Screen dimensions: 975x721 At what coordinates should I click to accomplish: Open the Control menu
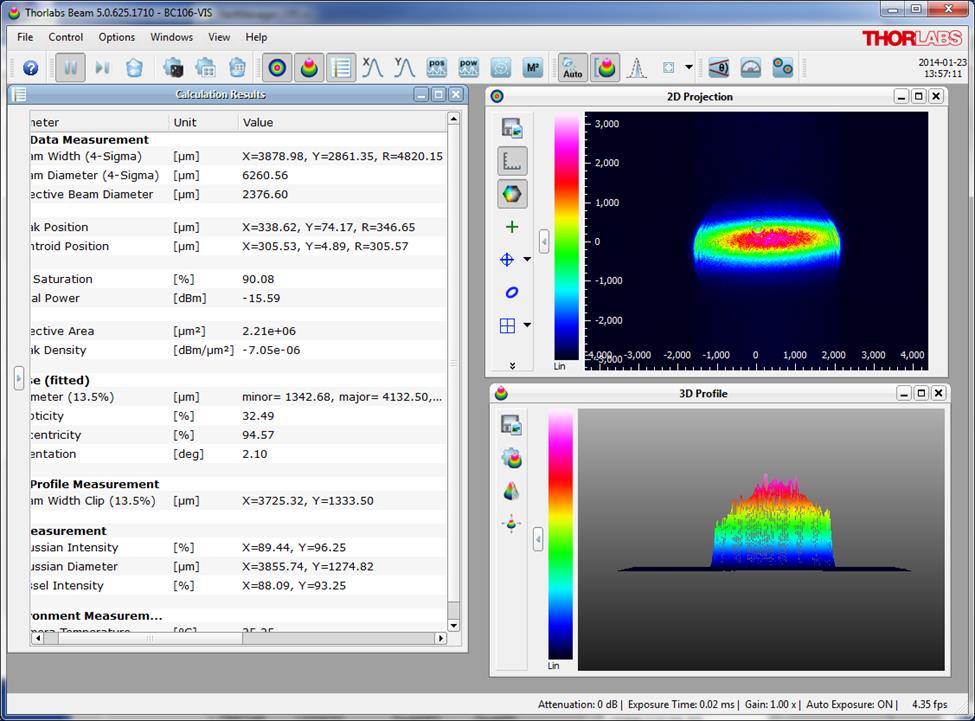(x=66, y=37)
